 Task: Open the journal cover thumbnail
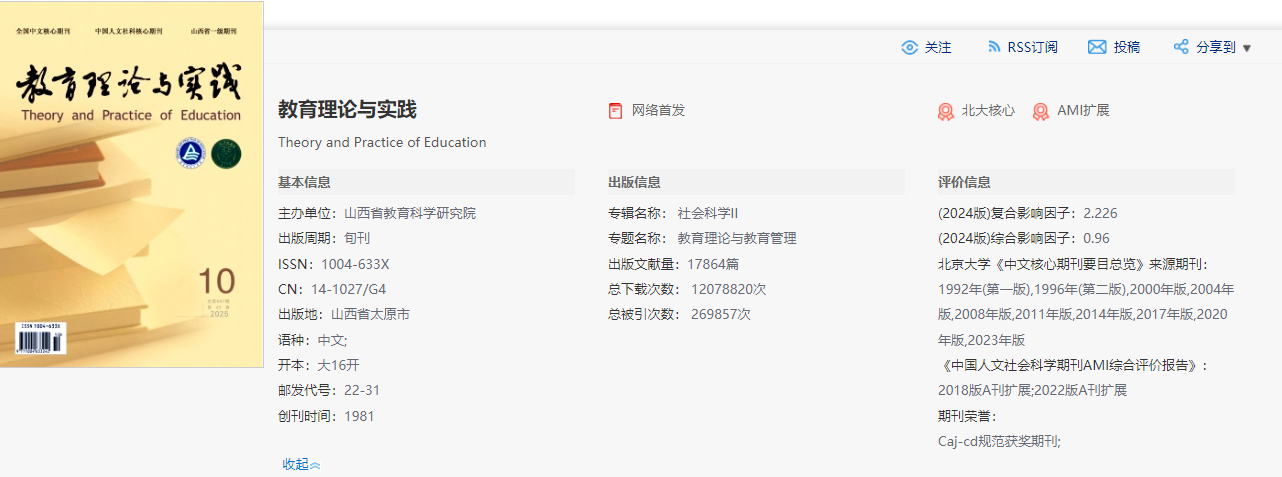pyautogui.click(x=132, y=184)
